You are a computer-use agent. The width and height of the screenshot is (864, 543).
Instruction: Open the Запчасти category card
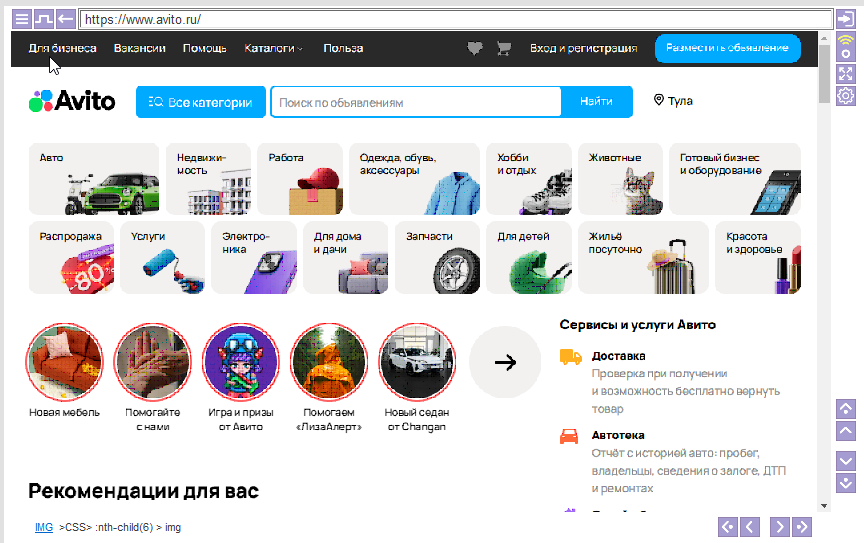(x=438, y=257)
